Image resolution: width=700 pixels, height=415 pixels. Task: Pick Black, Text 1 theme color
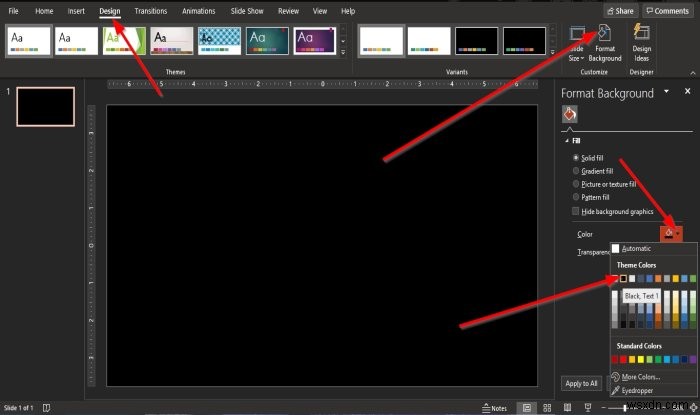point(623,278)
